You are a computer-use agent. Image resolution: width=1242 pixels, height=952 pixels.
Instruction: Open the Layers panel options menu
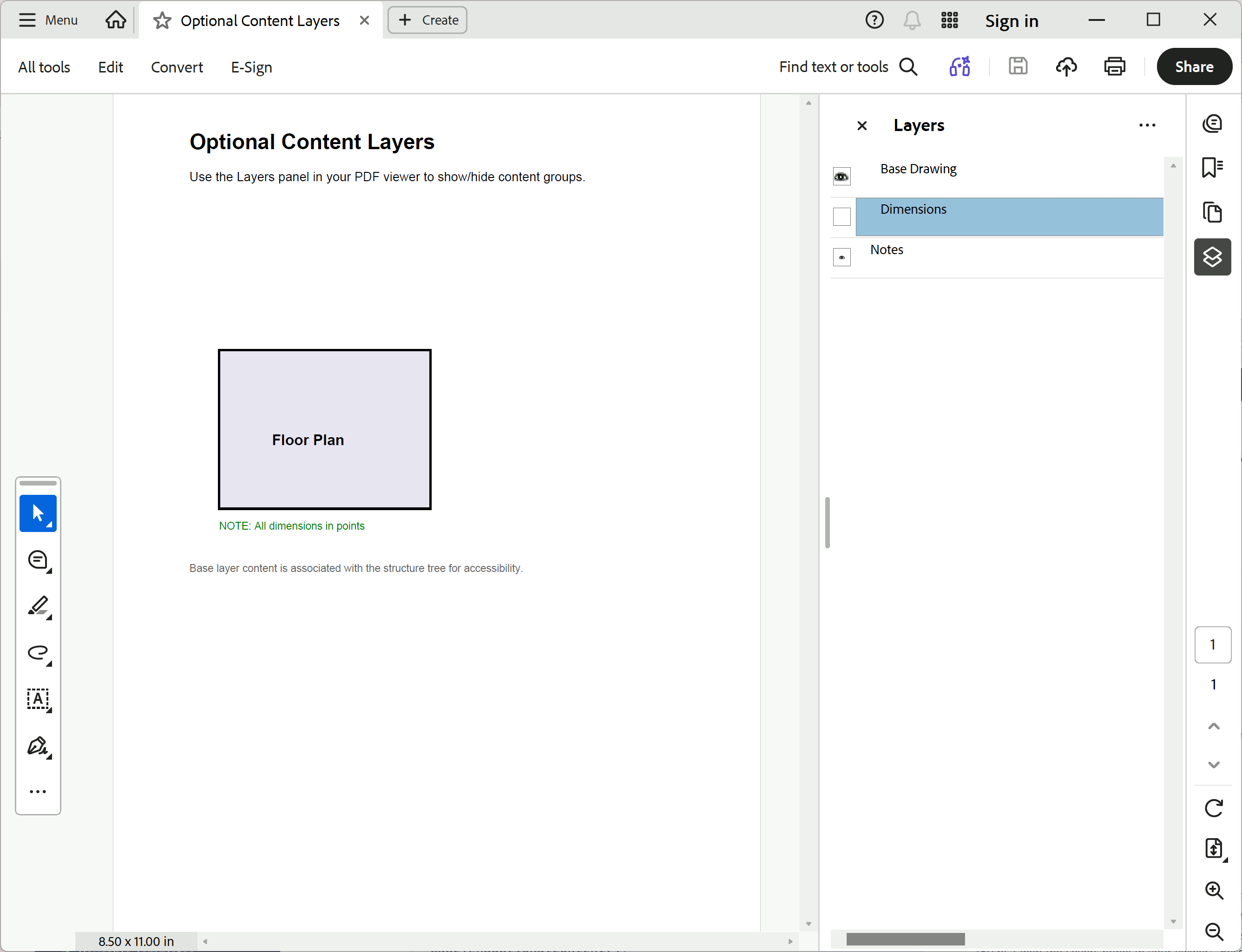tap(1147, 125)
